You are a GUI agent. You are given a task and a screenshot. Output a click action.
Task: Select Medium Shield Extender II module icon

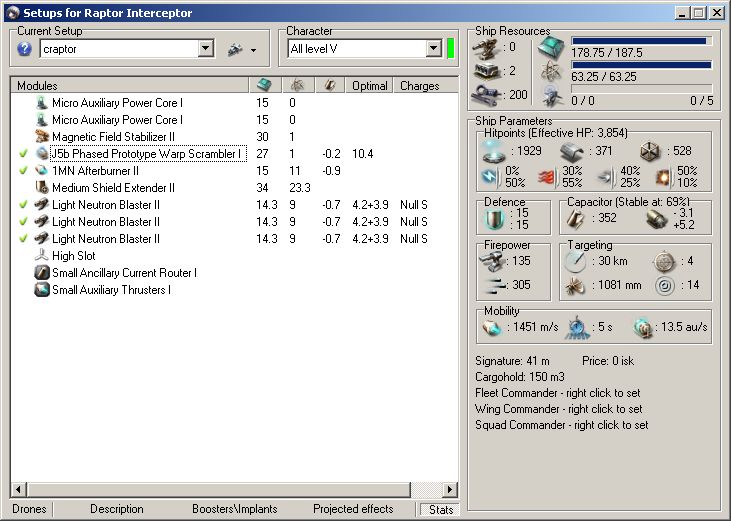(42, 188)
